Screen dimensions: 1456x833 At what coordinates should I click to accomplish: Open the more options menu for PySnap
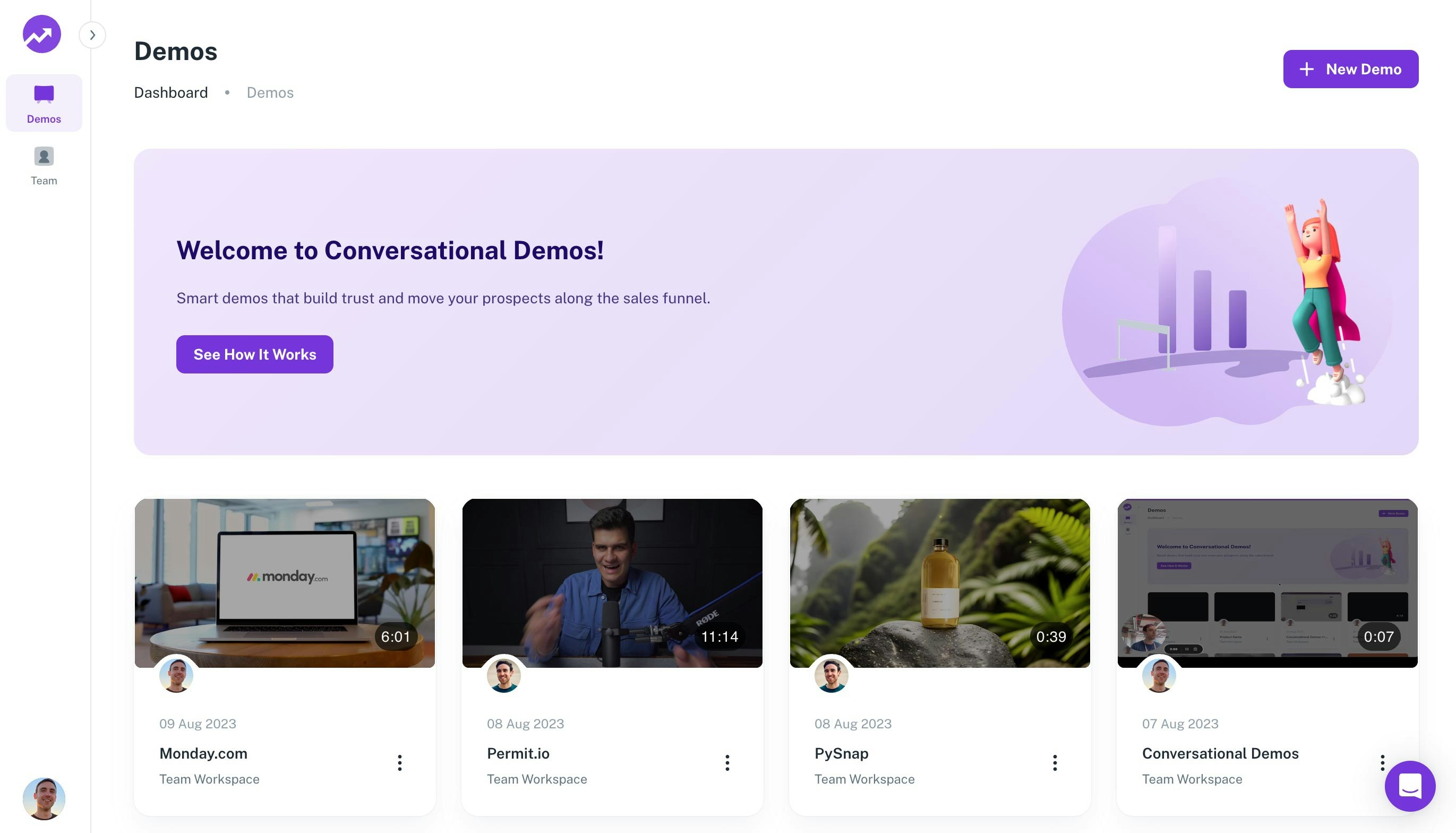[x=1055, y=763]
